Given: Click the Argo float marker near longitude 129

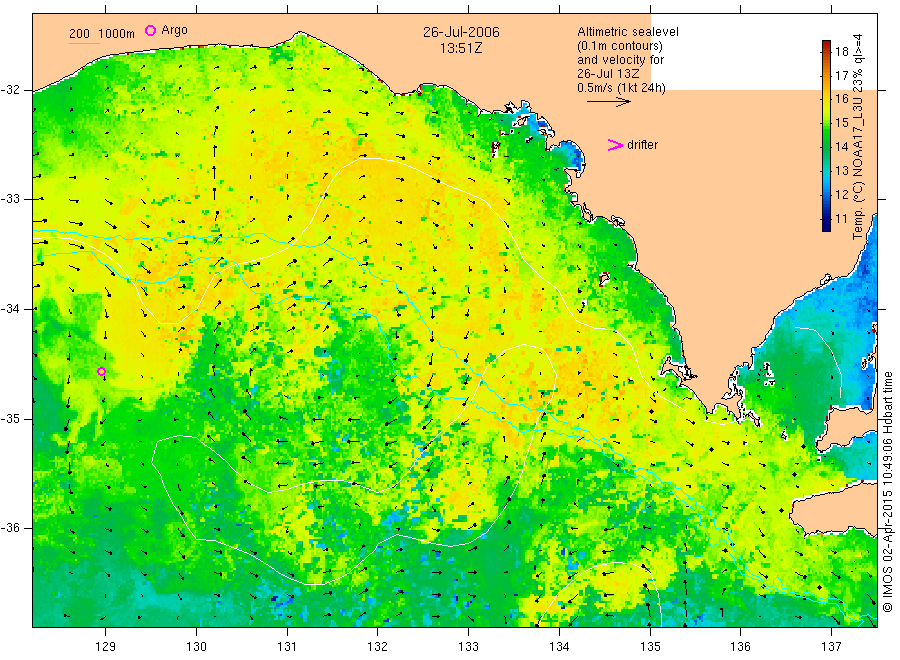Looking at the screenshot, I should (102, 371).
